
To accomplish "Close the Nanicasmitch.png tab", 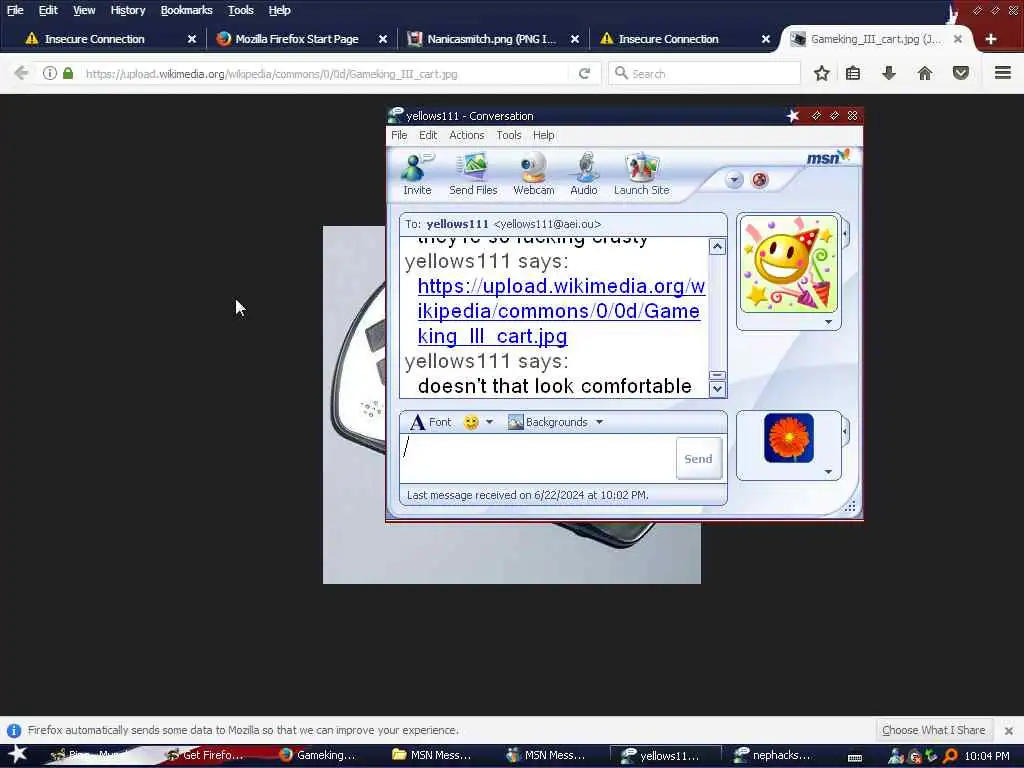I will (x=575, y=39).
